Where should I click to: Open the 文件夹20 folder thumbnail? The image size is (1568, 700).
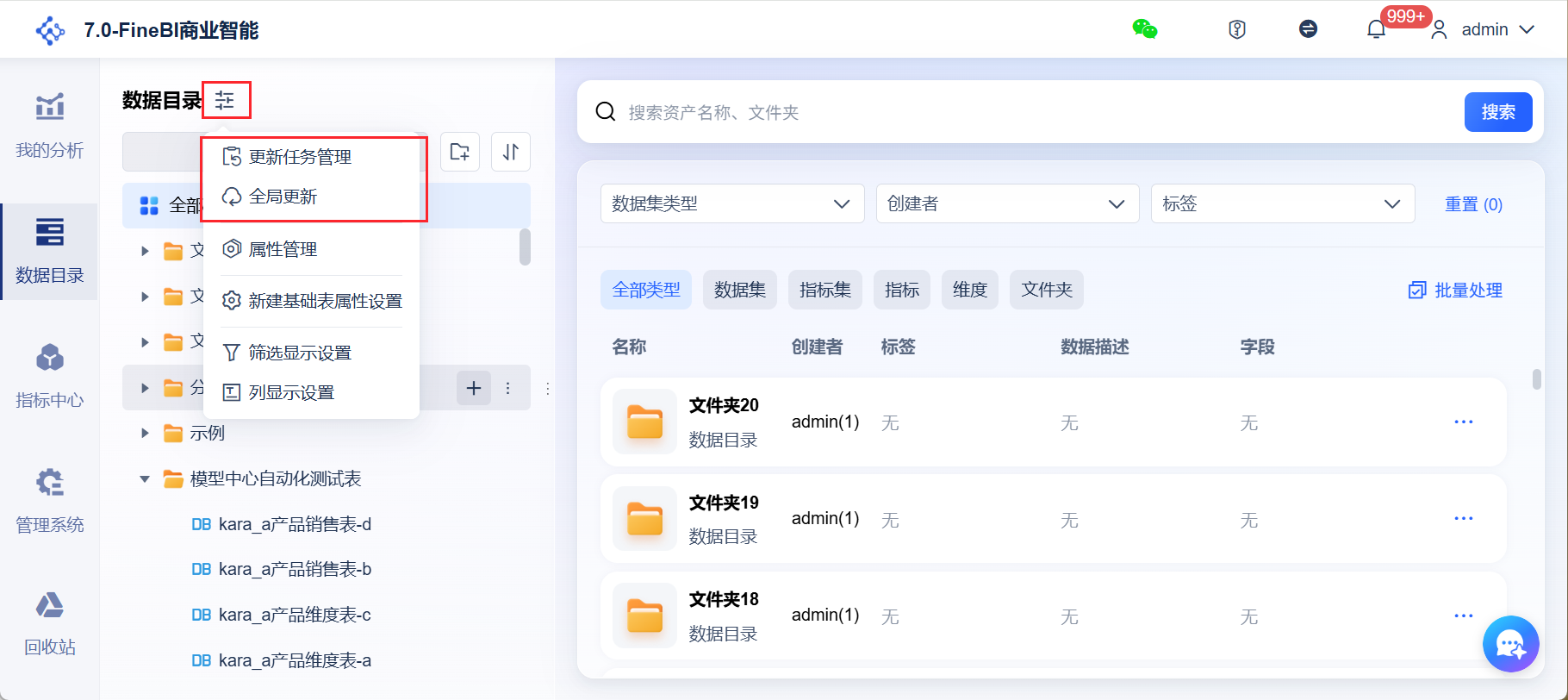[x=644, y=422]
